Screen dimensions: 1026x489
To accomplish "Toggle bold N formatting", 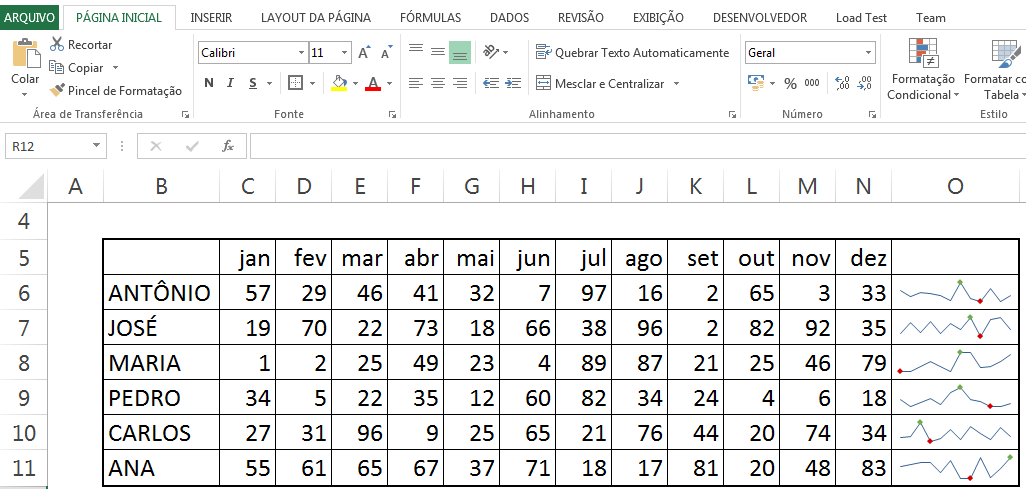I will click(x=209, y=83).
